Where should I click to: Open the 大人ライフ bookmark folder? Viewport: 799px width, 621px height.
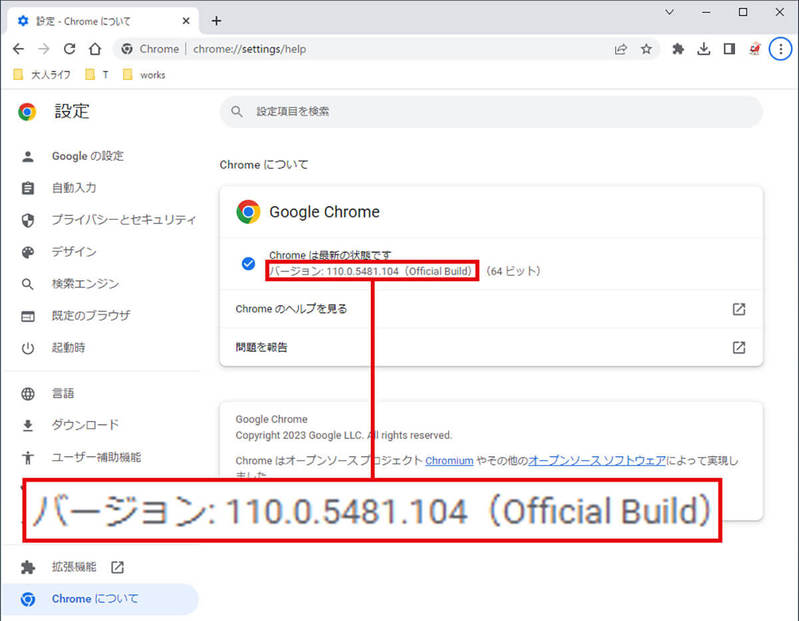point(42,75)
